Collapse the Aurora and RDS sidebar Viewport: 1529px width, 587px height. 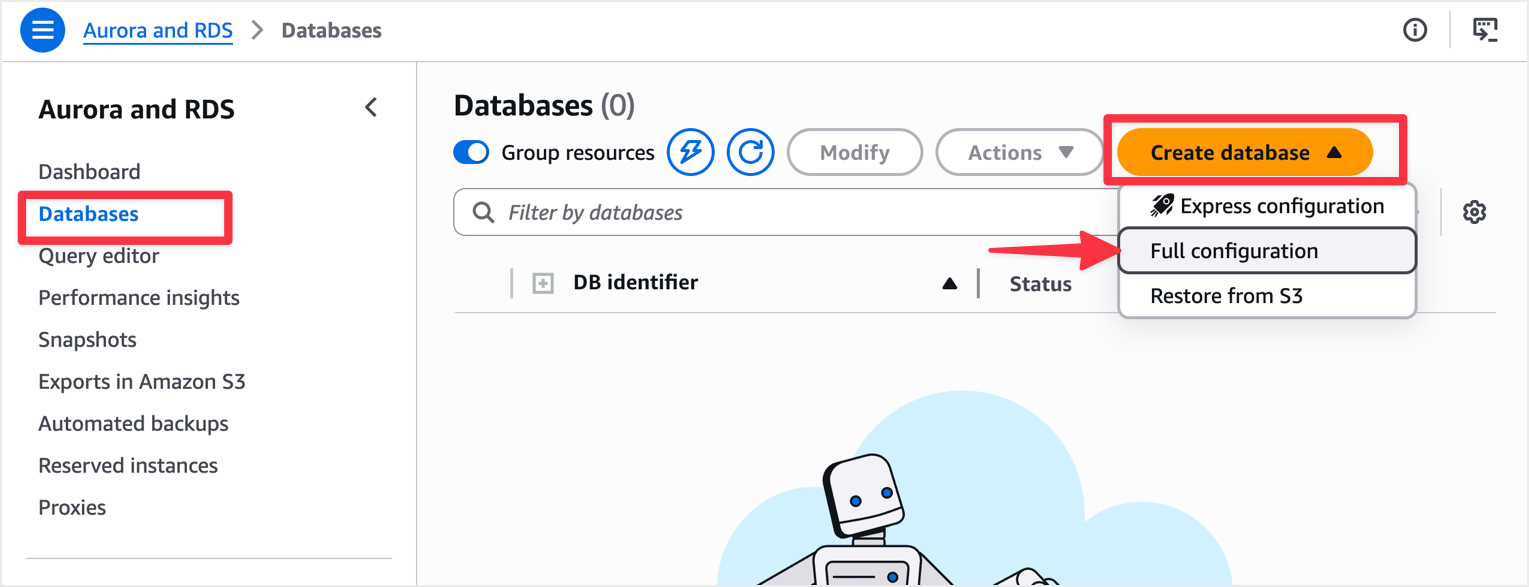(x=371, y=108)
